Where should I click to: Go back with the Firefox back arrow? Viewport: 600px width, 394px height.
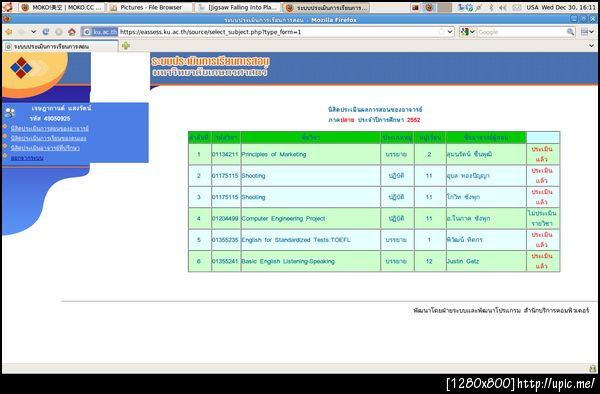tap(8, 32)
